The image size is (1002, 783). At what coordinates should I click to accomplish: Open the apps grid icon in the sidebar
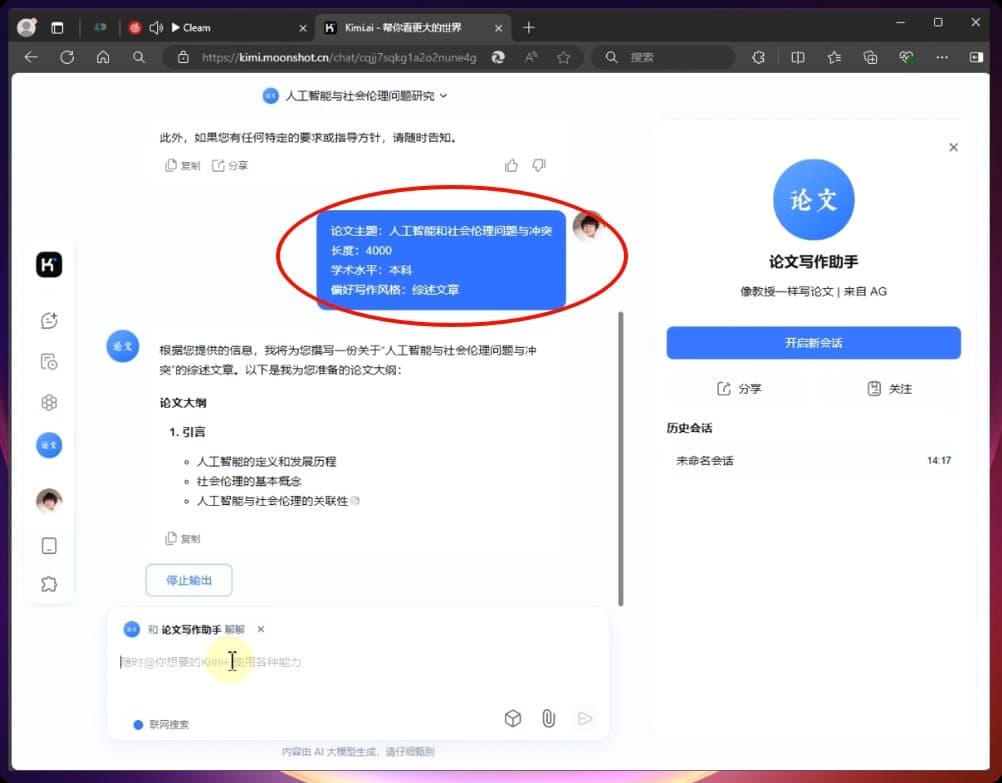click(x=49, y=402)
